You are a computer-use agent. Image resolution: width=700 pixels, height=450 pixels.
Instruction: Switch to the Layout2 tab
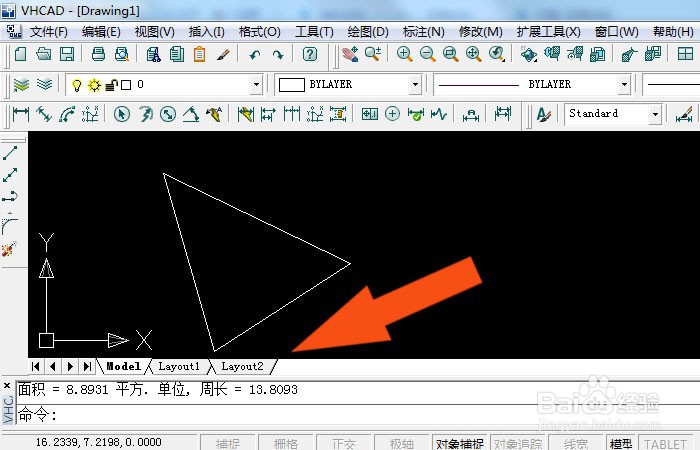tap(242, 367)
